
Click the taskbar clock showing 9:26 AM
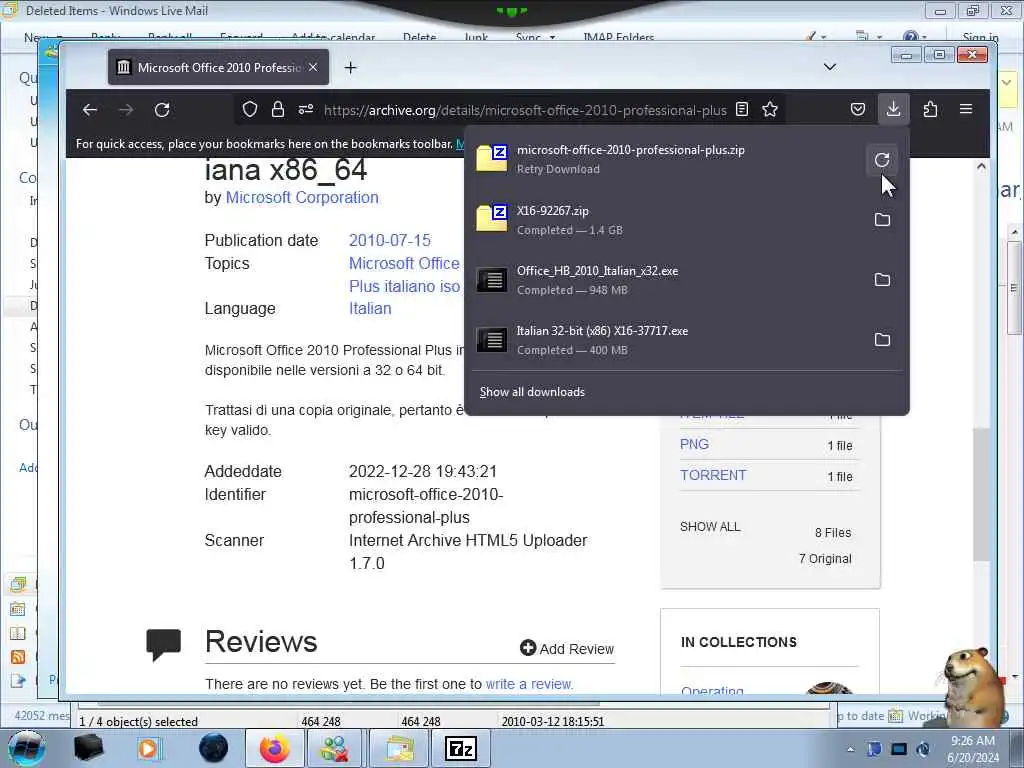click(x=972, y=748)
